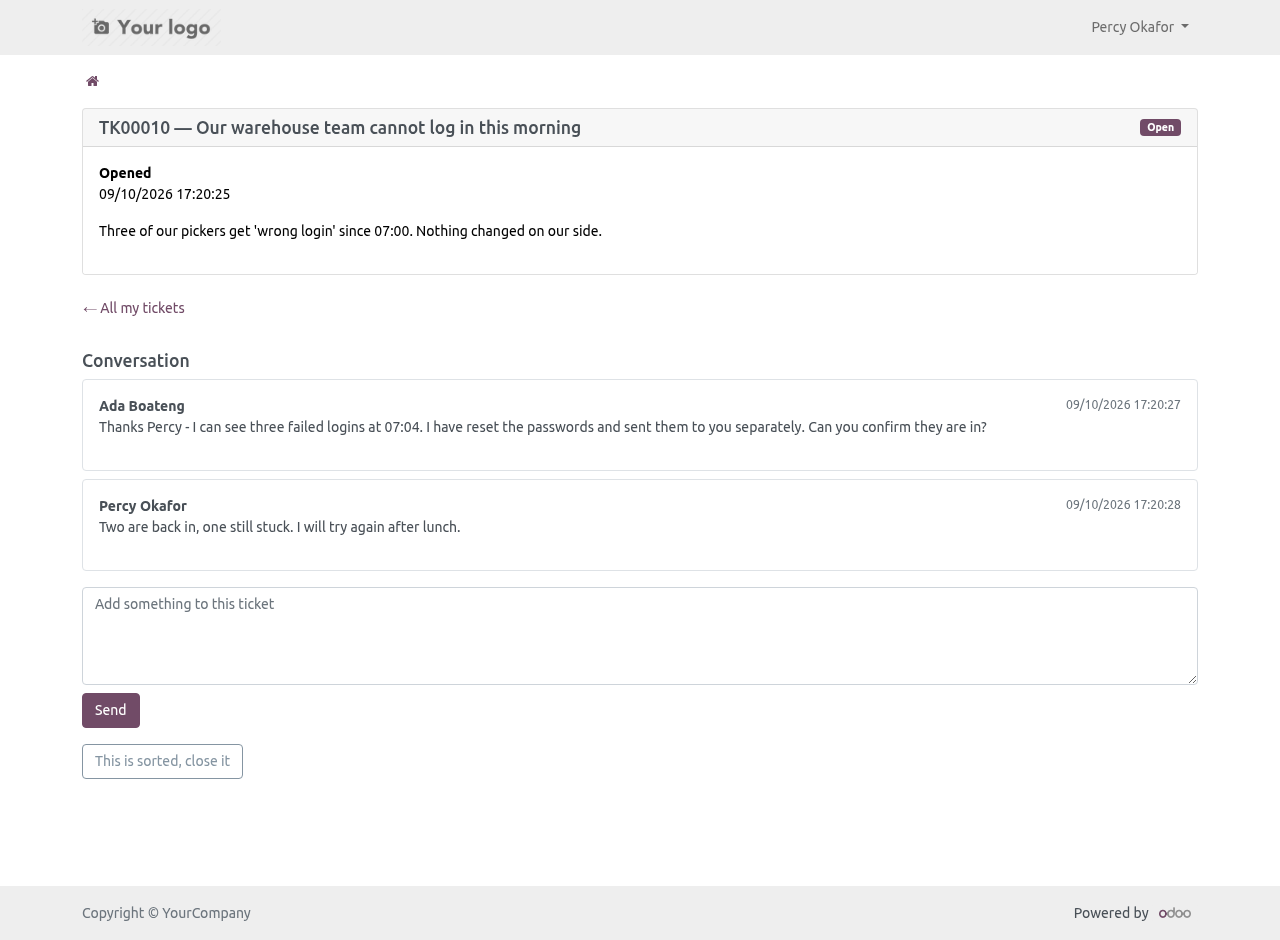This screenshot has width=1280, height=940.
Task: Select the ticket title TK00010 heading
Action: (x=340, y=127)
